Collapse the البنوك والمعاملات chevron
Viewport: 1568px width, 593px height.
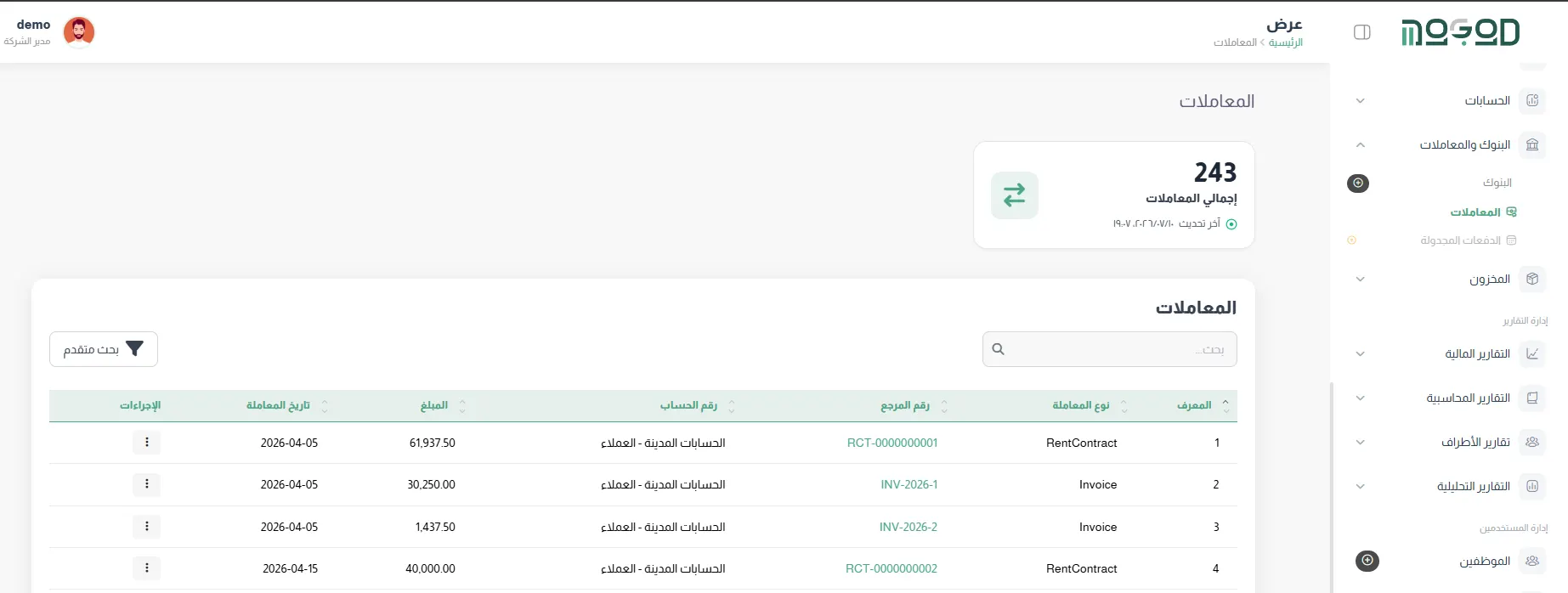[1360, 145]
